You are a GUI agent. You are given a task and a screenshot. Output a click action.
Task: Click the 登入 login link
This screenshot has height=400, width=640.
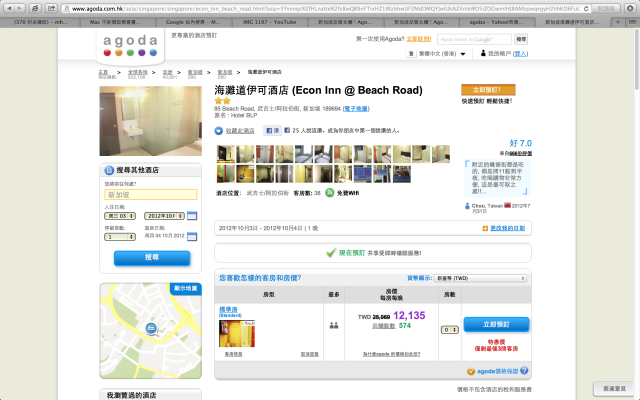pyautogui.click(x=520, y=53)
